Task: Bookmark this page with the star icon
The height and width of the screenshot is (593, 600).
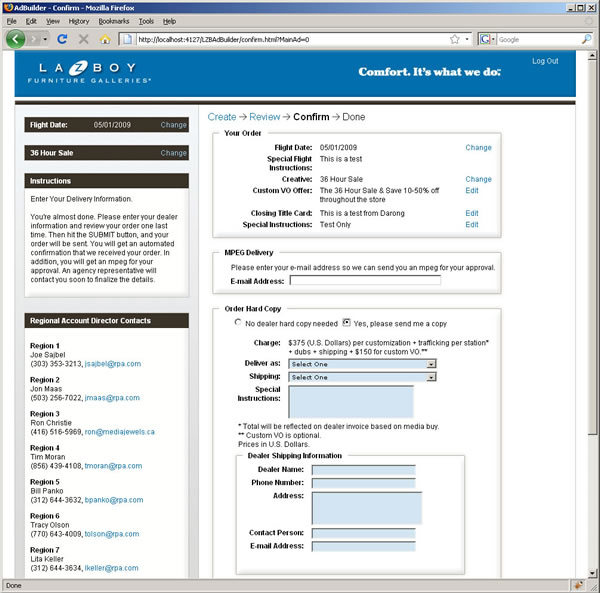Action: [454, 39]
